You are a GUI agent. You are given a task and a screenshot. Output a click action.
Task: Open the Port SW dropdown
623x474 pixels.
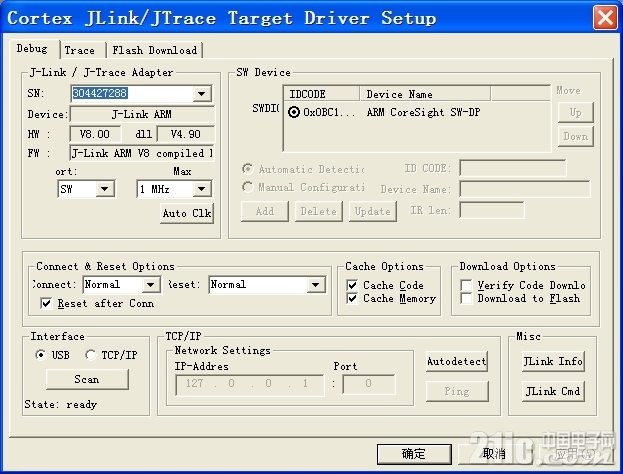click(x=105, y=189)
